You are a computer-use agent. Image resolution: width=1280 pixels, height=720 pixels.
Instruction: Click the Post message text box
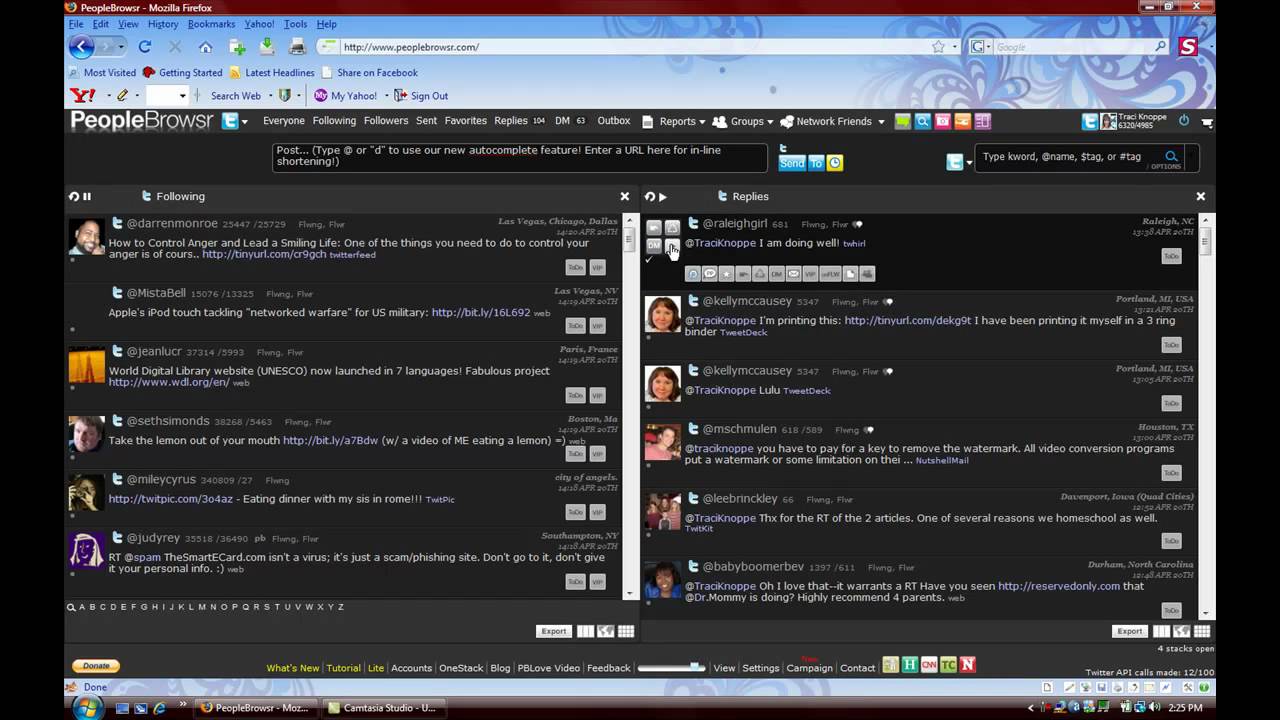(x=520, y=157)
